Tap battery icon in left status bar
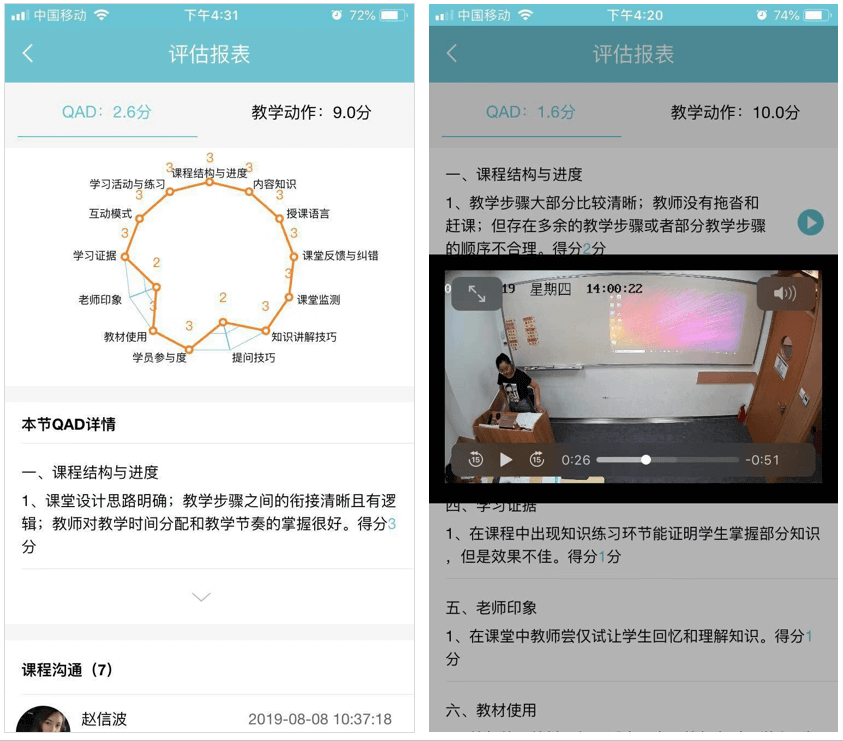Screen dimensions: 843x741 click(394, 15)
